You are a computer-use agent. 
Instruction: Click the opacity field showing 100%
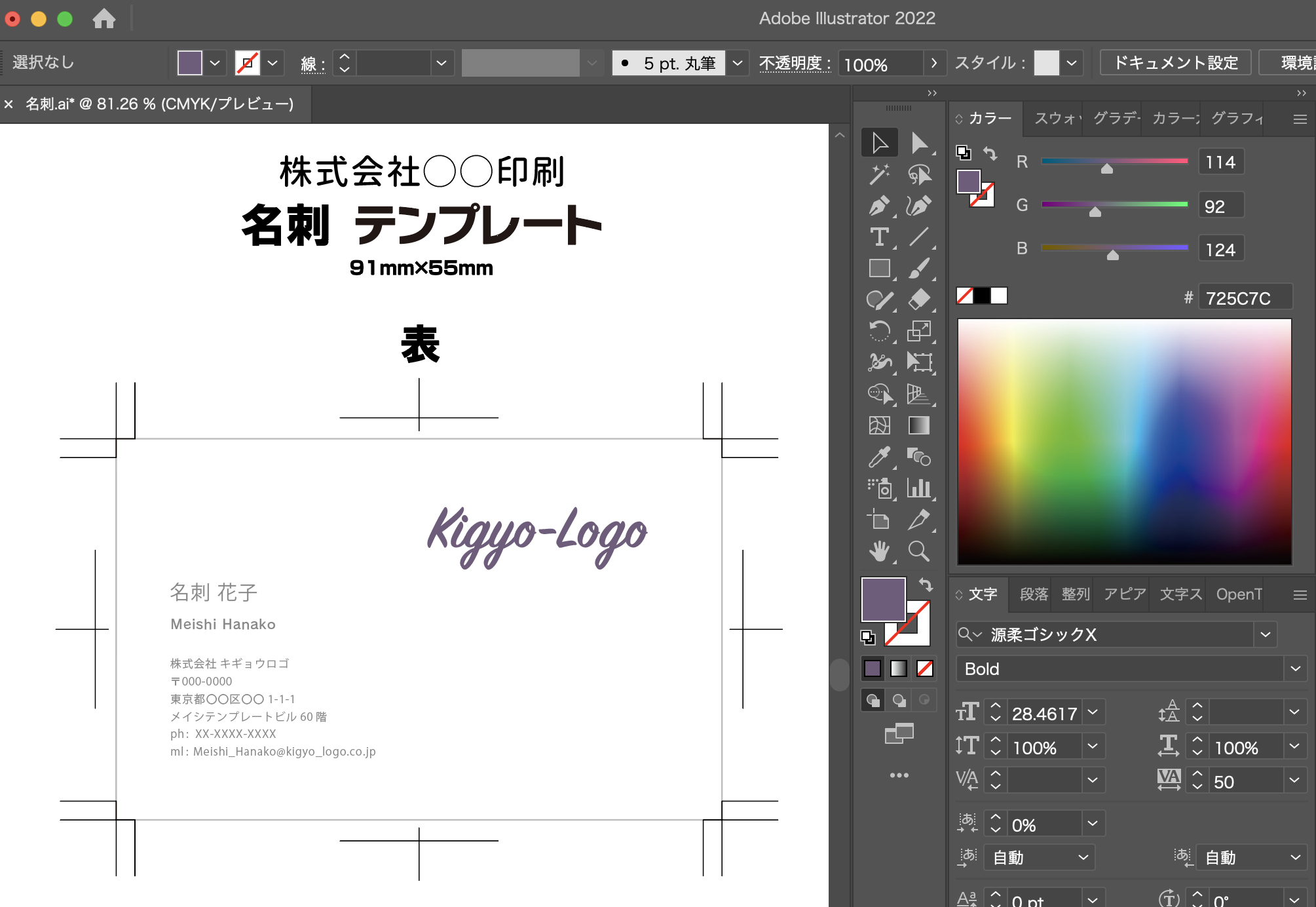pos(881,64)
